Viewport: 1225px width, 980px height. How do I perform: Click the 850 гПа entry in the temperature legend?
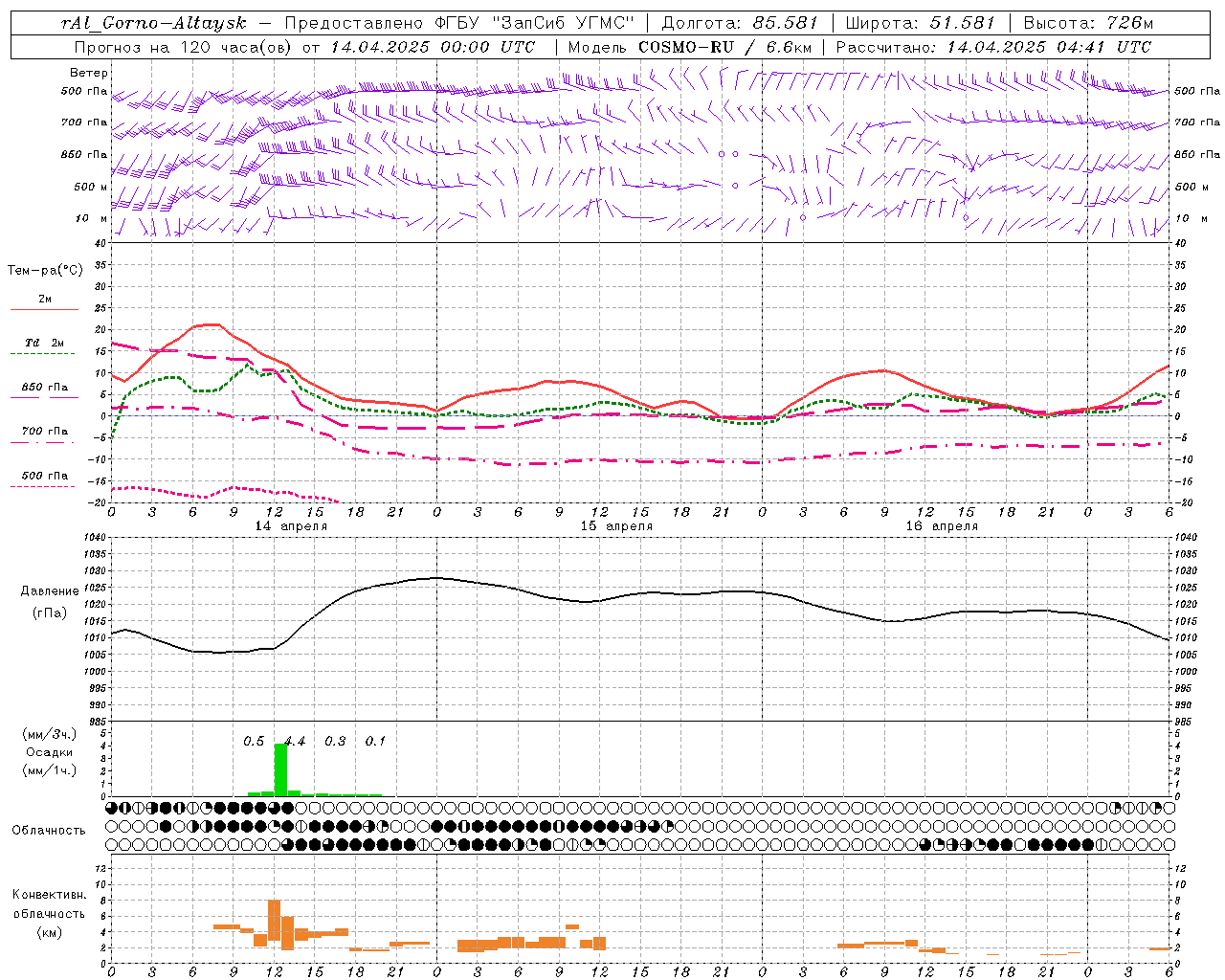click(44, 388)
